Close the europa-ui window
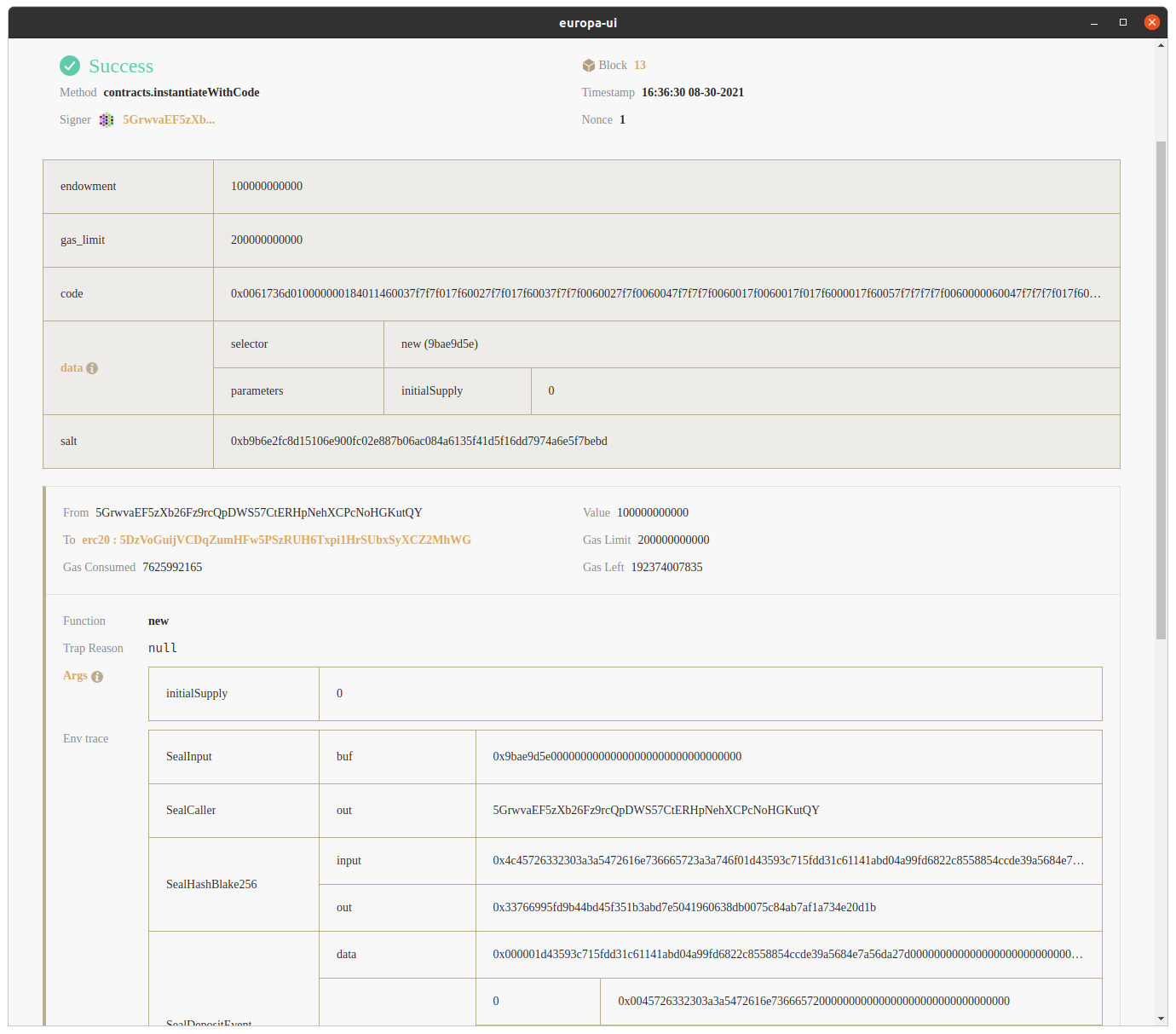The height and width of the screenshot is (1034, 1176). coord(1152,23)
